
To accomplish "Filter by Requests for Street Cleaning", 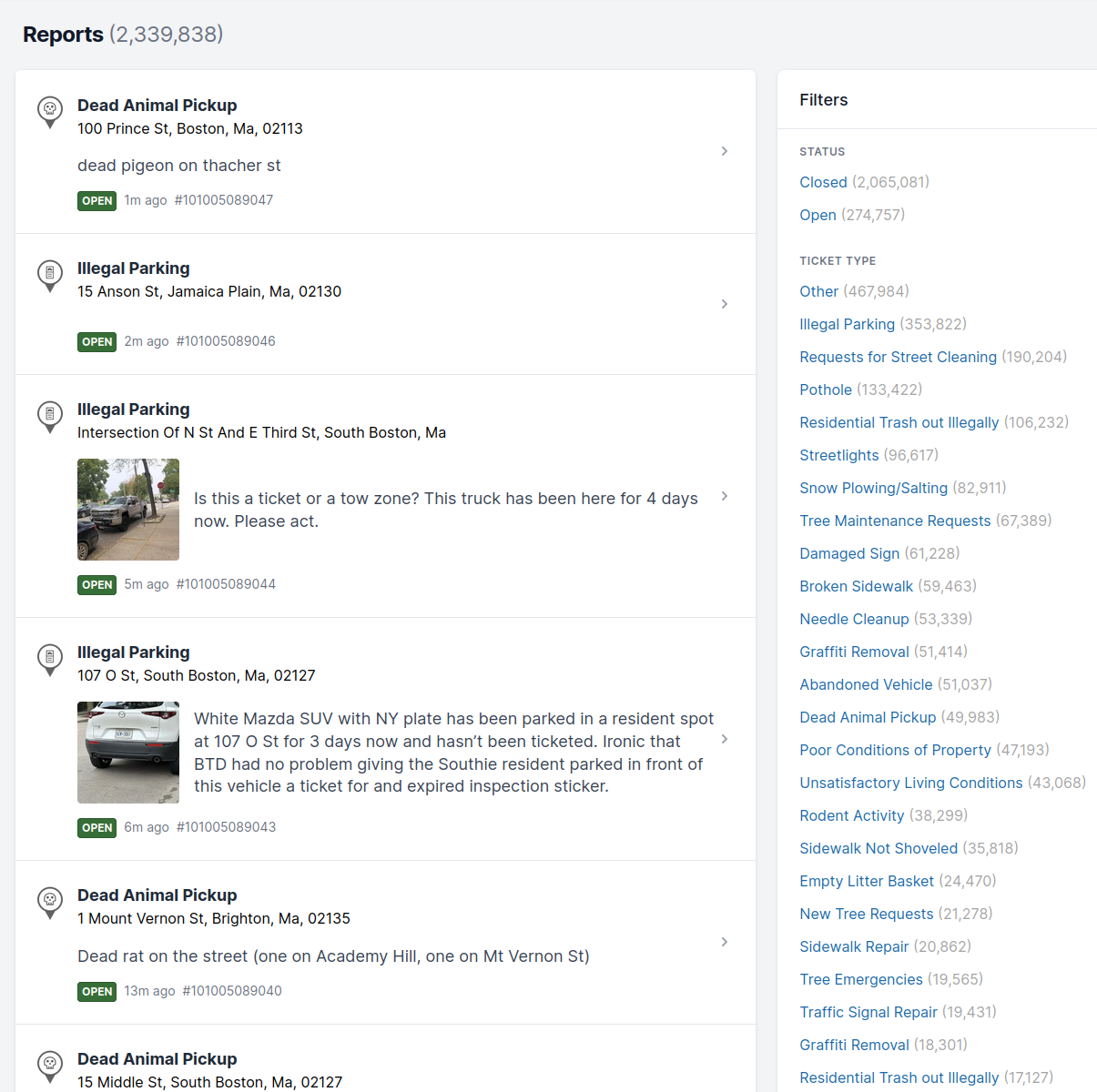I will (x=898, y=357).
